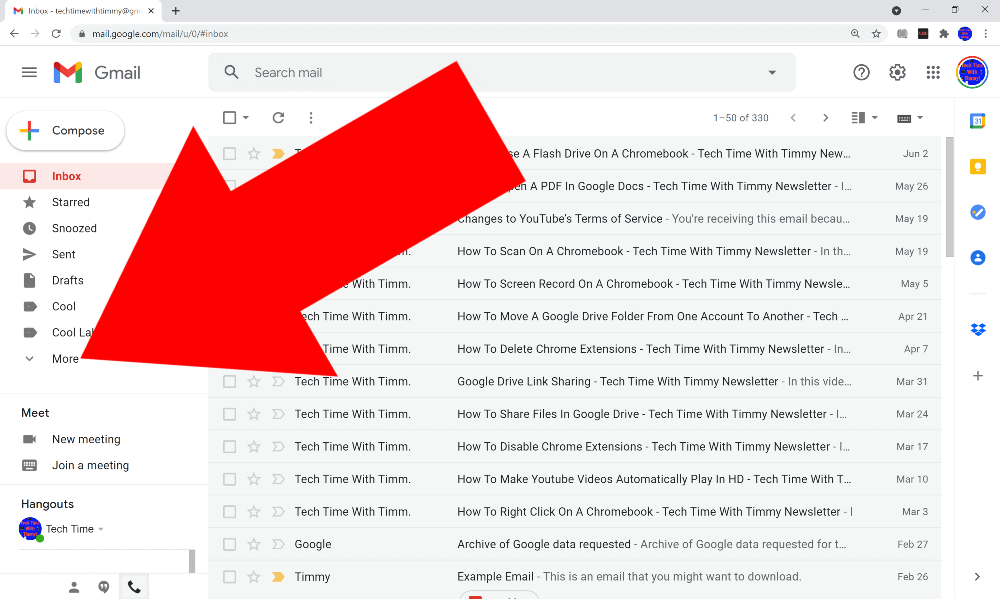Open Dropbox add-on in side panel
1000x599 pixels.
click(977, 330)
